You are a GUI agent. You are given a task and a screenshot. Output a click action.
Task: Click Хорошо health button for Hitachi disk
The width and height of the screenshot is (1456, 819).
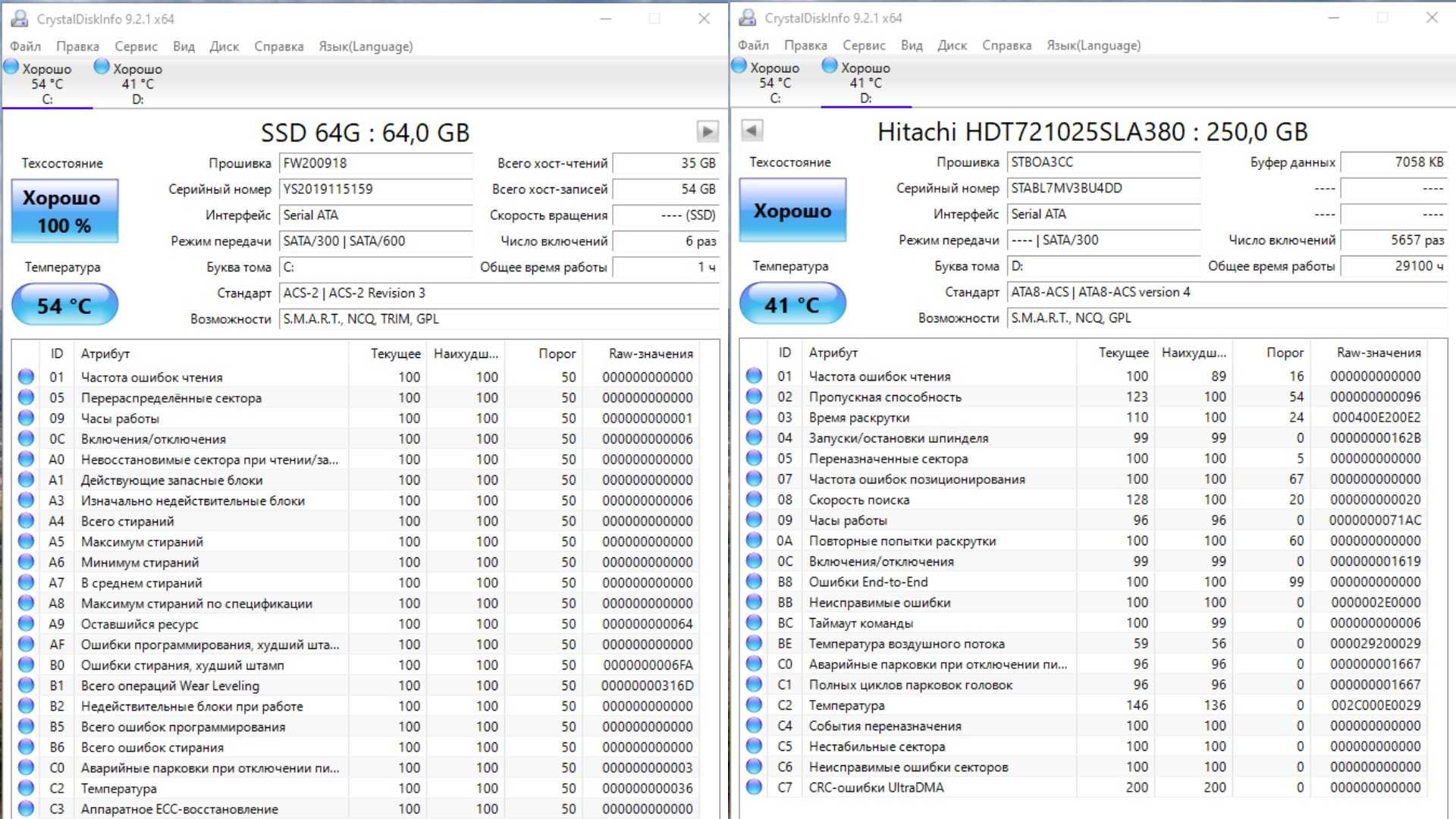pyautogui.click(x=792, y=210)
